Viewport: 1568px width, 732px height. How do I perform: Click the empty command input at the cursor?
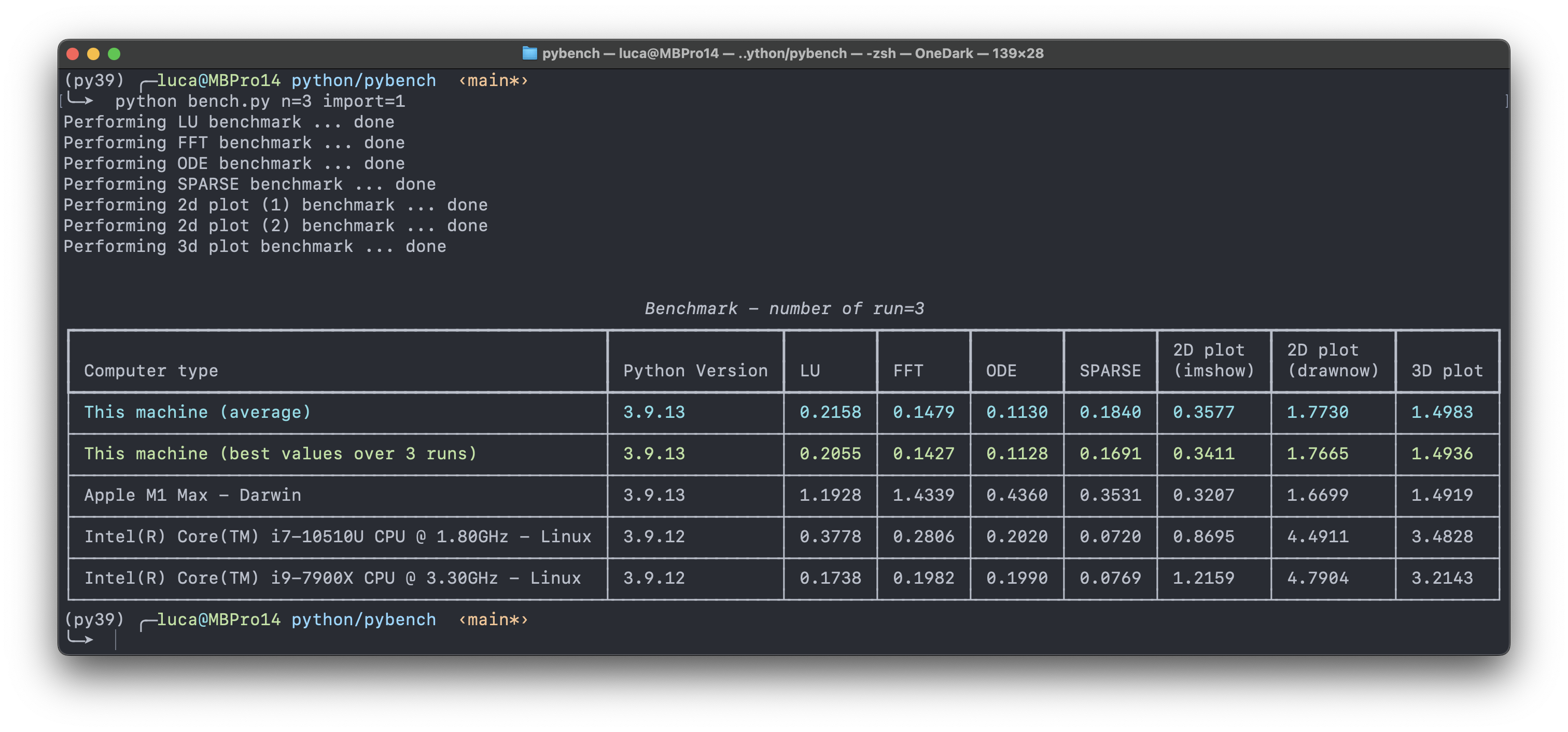coord(116,640)
